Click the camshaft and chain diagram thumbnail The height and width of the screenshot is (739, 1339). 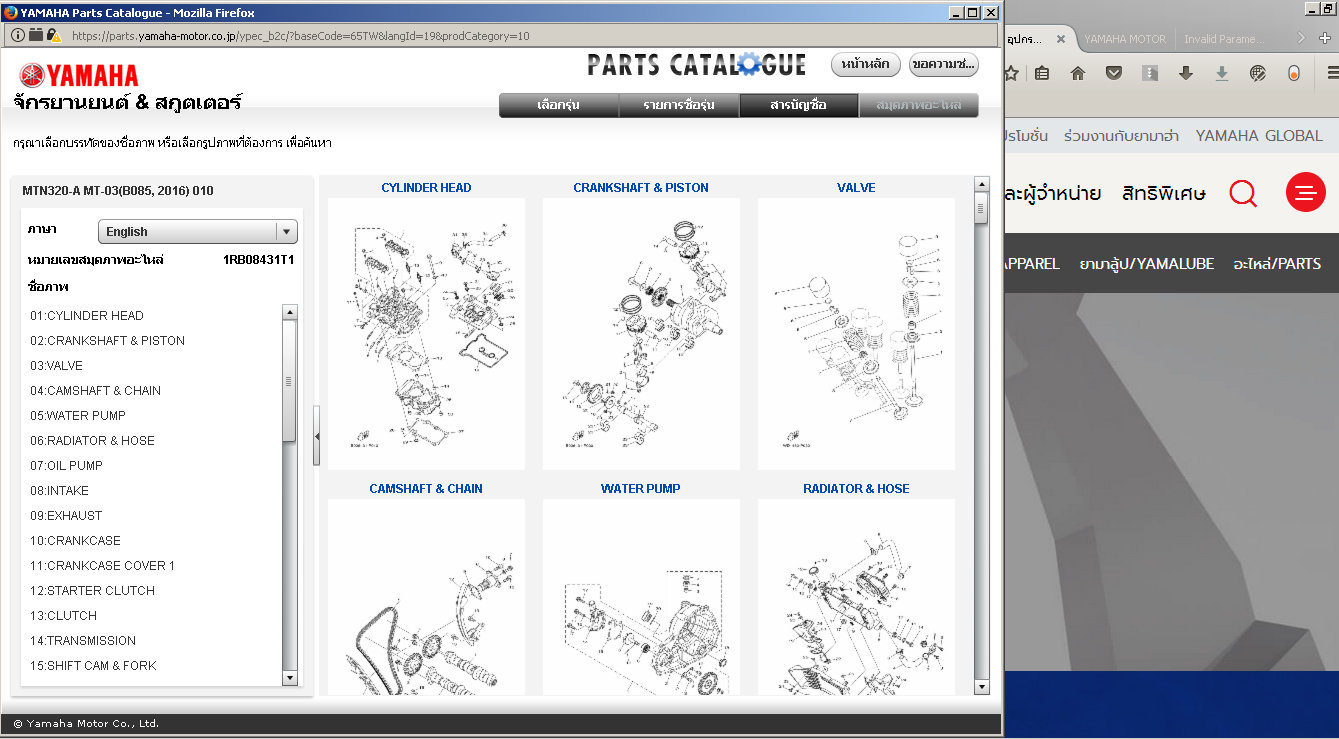(x=426, y=597)
